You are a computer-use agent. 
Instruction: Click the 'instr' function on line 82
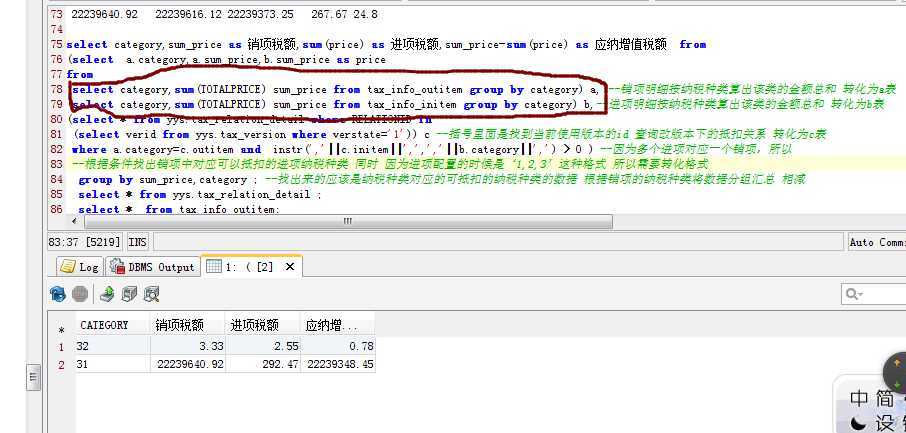tap(288, 150)
